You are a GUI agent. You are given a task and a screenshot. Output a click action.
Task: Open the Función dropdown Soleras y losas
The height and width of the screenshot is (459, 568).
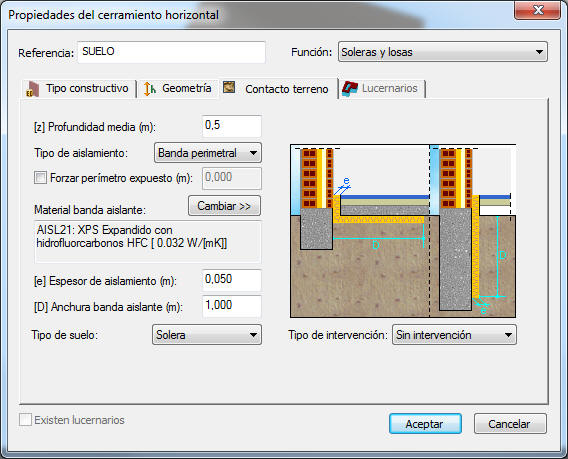(x=443, y=52)
